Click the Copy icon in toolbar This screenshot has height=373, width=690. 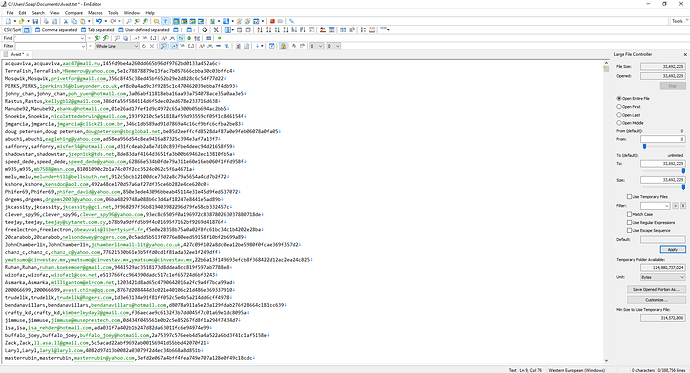[74, 21]
